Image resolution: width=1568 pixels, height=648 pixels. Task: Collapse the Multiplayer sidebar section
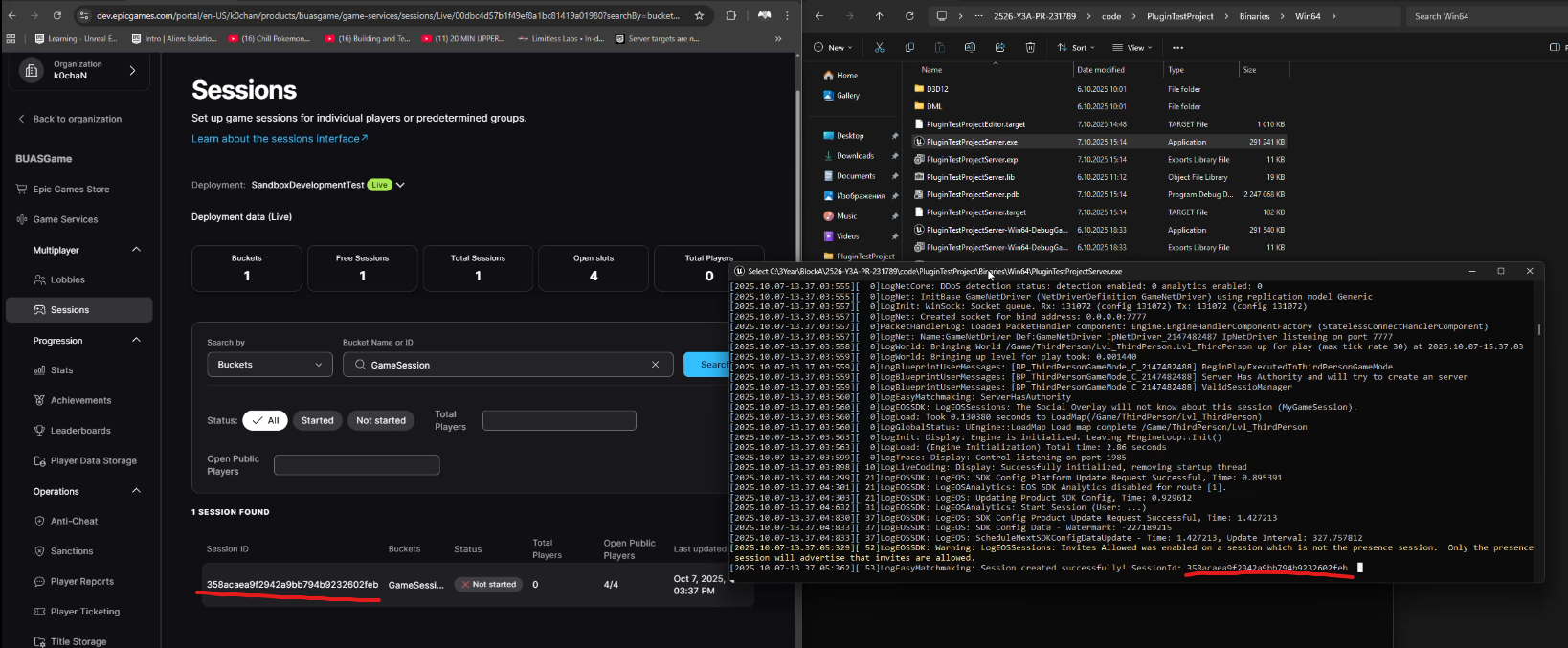click(x=136, y=250)
